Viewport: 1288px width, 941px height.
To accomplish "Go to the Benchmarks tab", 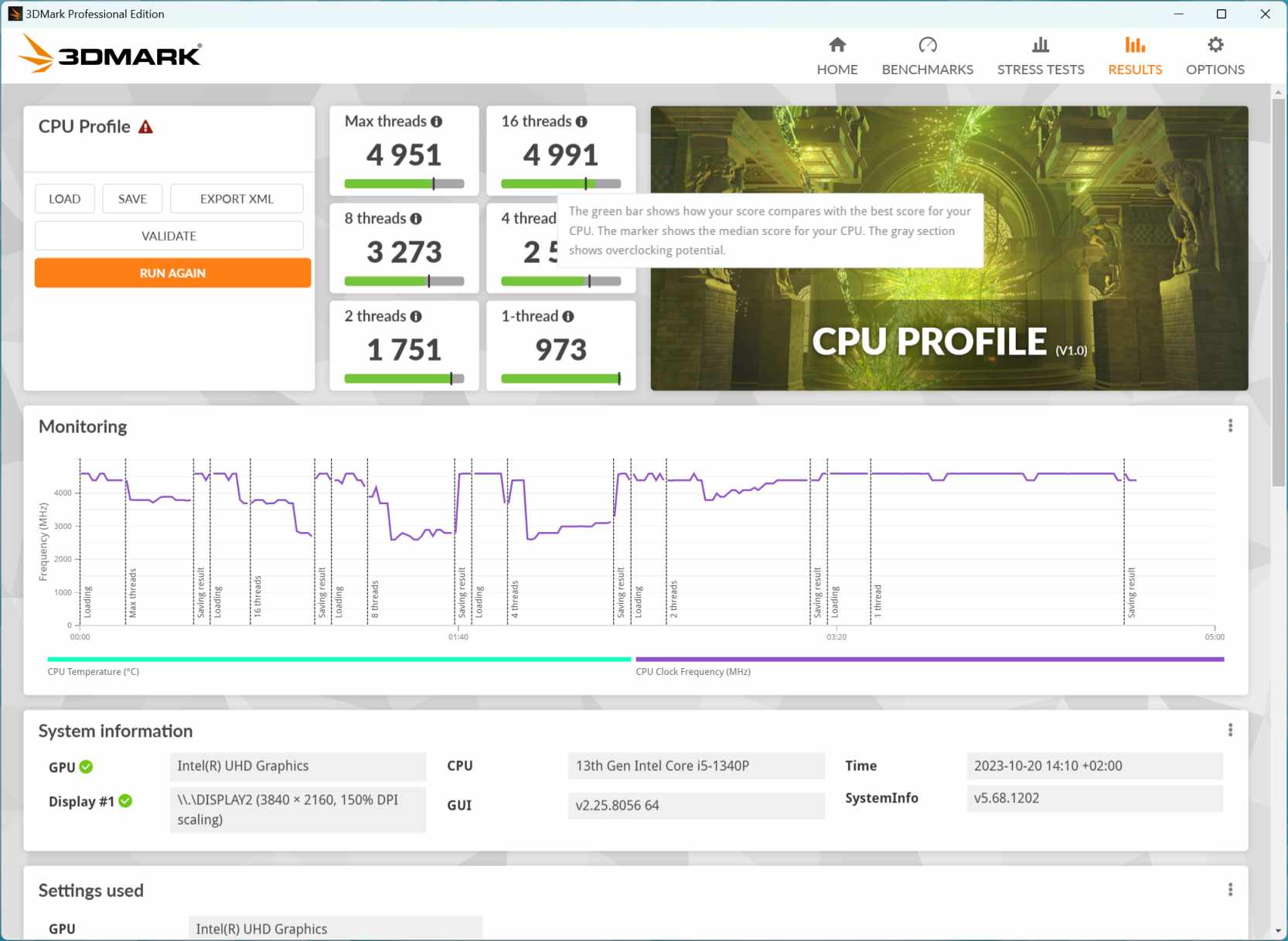I will [927, 56].
